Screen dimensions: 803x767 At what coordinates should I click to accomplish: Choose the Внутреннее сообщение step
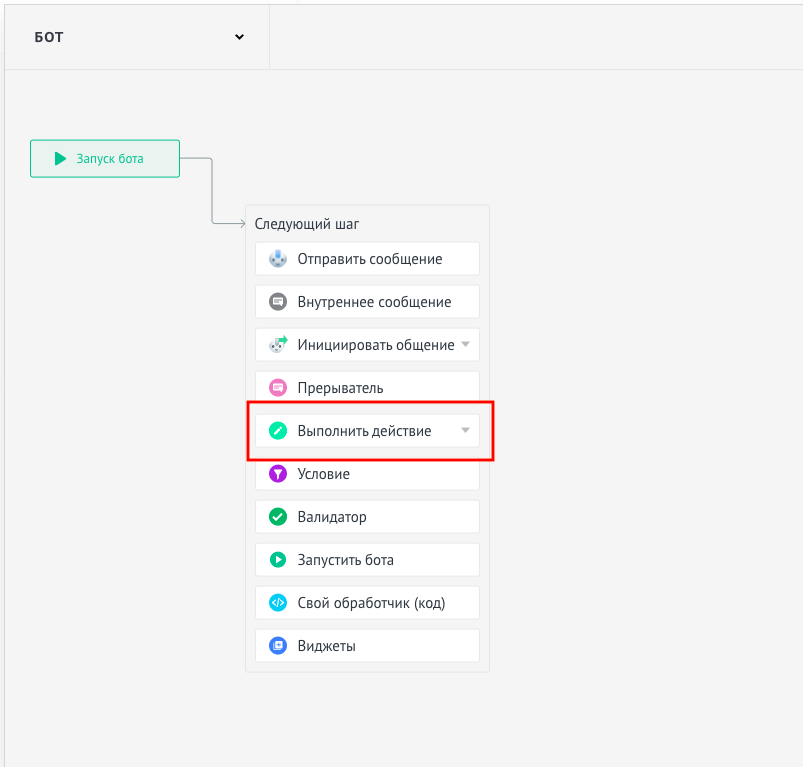coord(367,302)
